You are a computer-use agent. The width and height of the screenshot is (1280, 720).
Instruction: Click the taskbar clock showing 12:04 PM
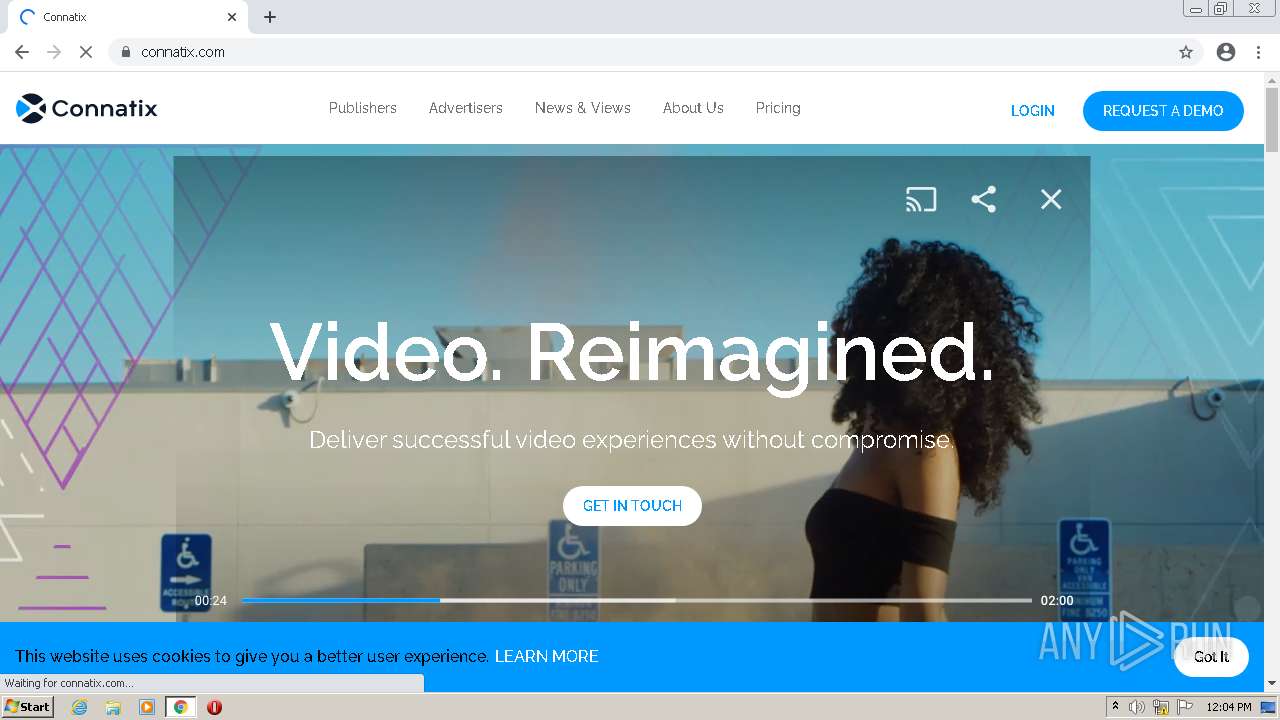[1229, 707]
